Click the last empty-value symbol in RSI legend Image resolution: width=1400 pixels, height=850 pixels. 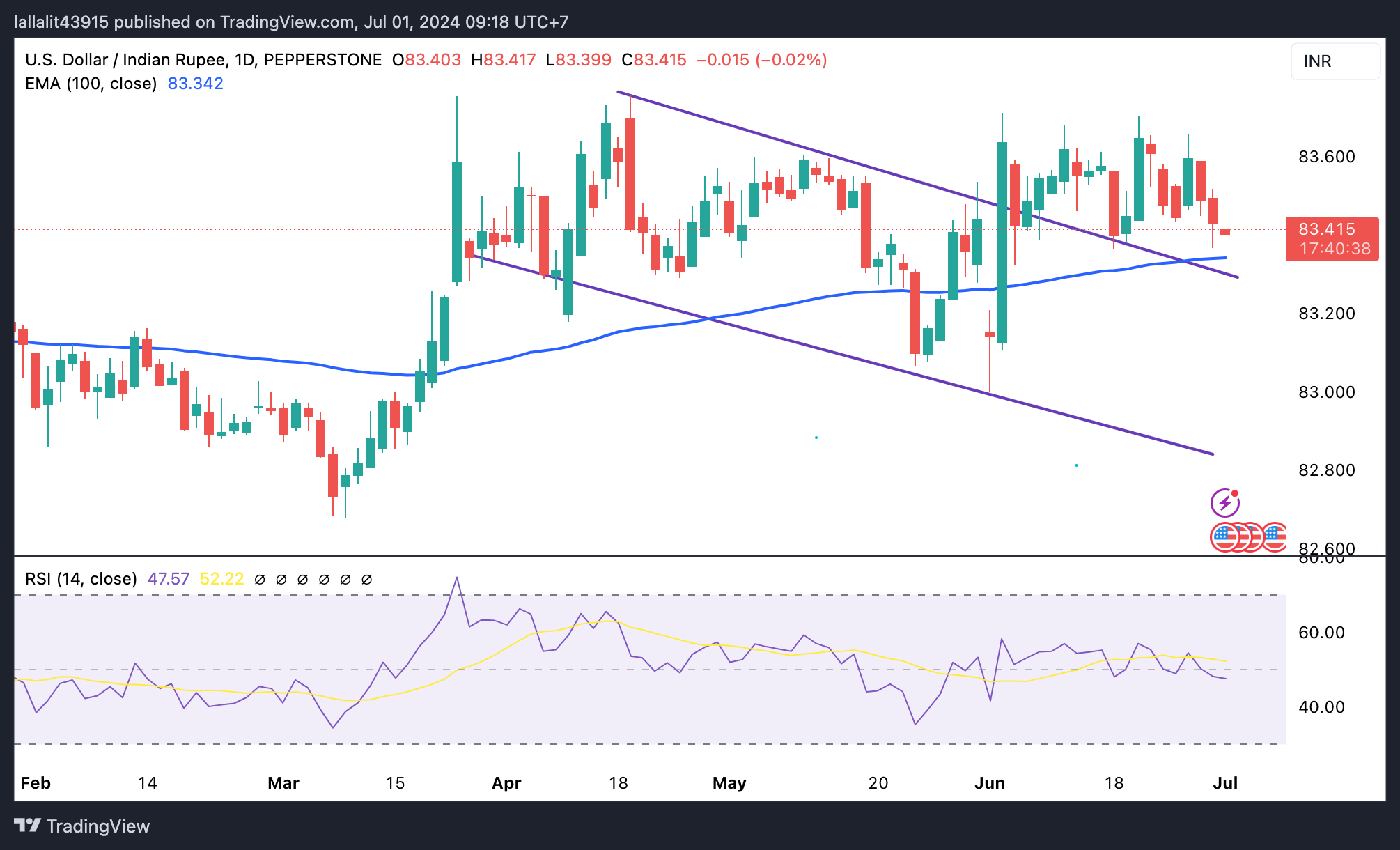(x=367, y=579)
